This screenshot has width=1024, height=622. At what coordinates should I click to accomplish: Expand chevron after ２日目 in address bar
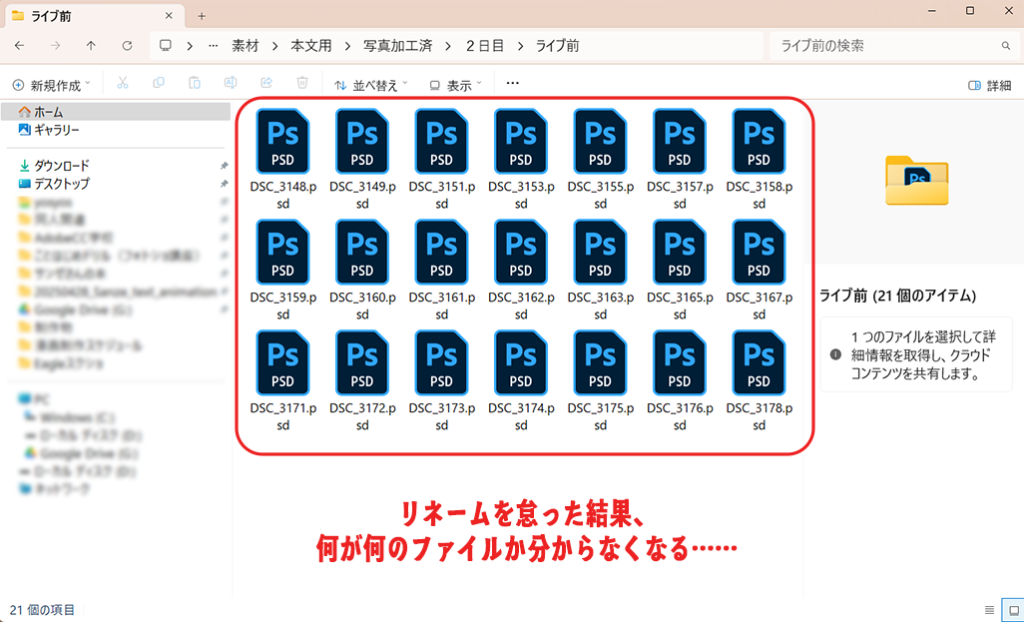[x=520, y=46]
